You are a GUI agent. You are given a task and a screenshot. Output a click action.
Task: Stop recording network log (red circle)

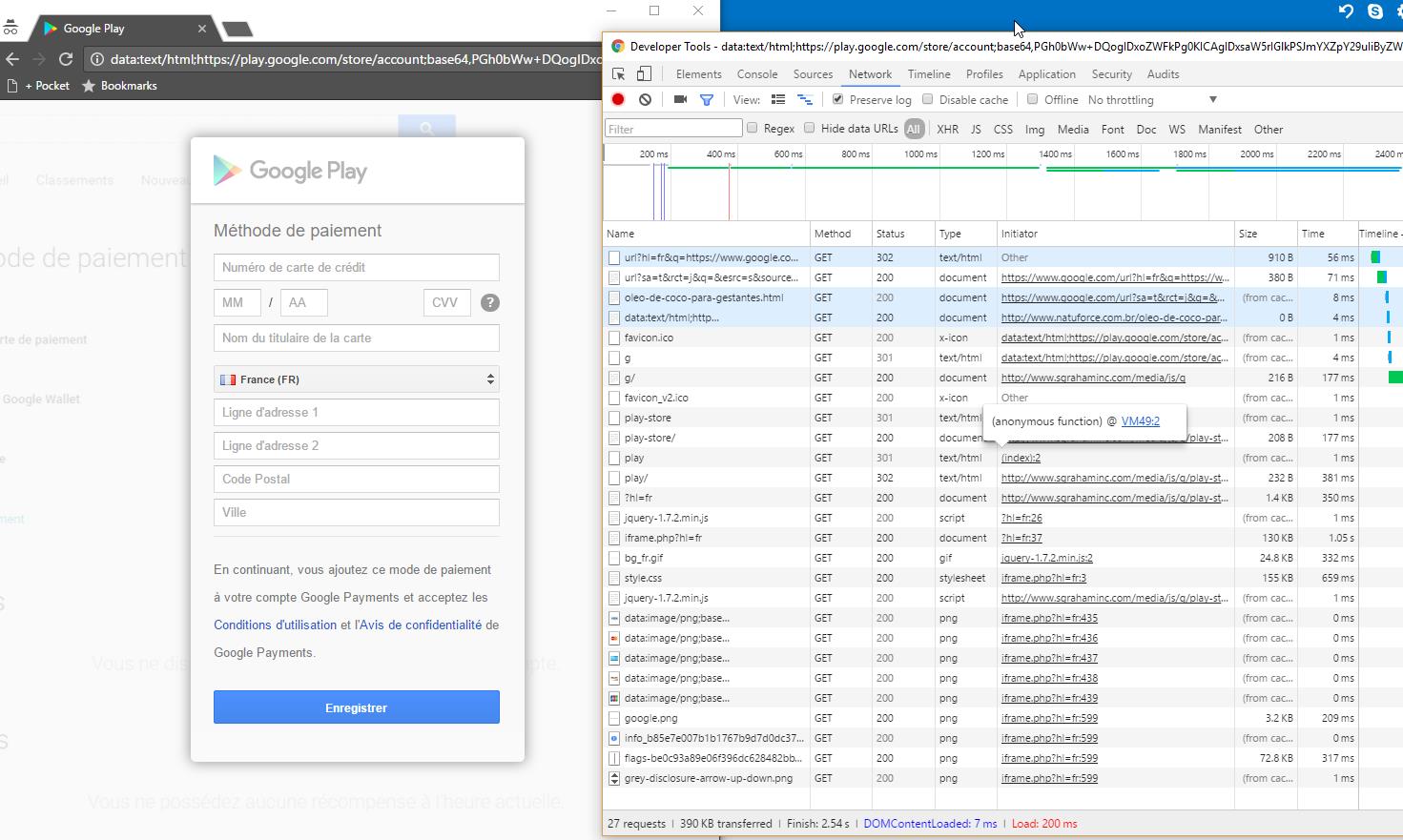(x=618, y=99)
